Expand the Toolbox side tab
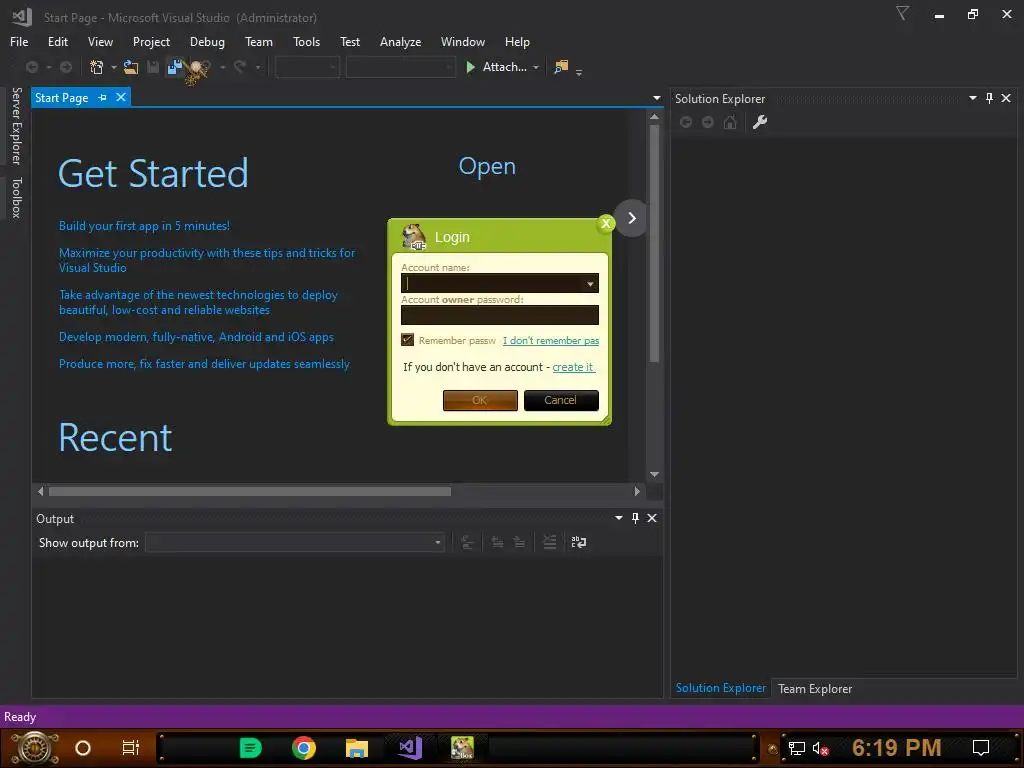The image size is (1024, 768). click(x=17, y=197)
